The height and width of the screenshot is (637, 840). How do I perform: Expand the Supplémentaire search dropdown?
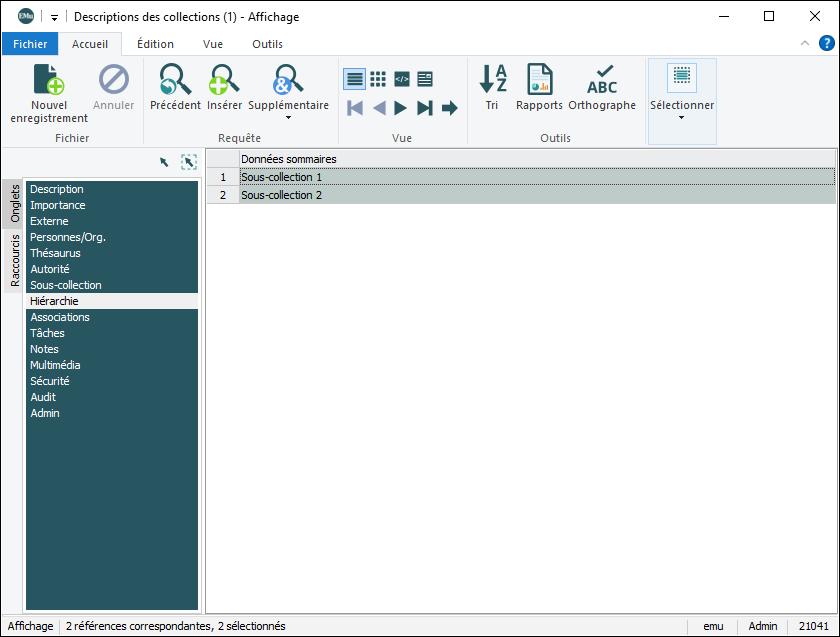click(x=288, y=118)
